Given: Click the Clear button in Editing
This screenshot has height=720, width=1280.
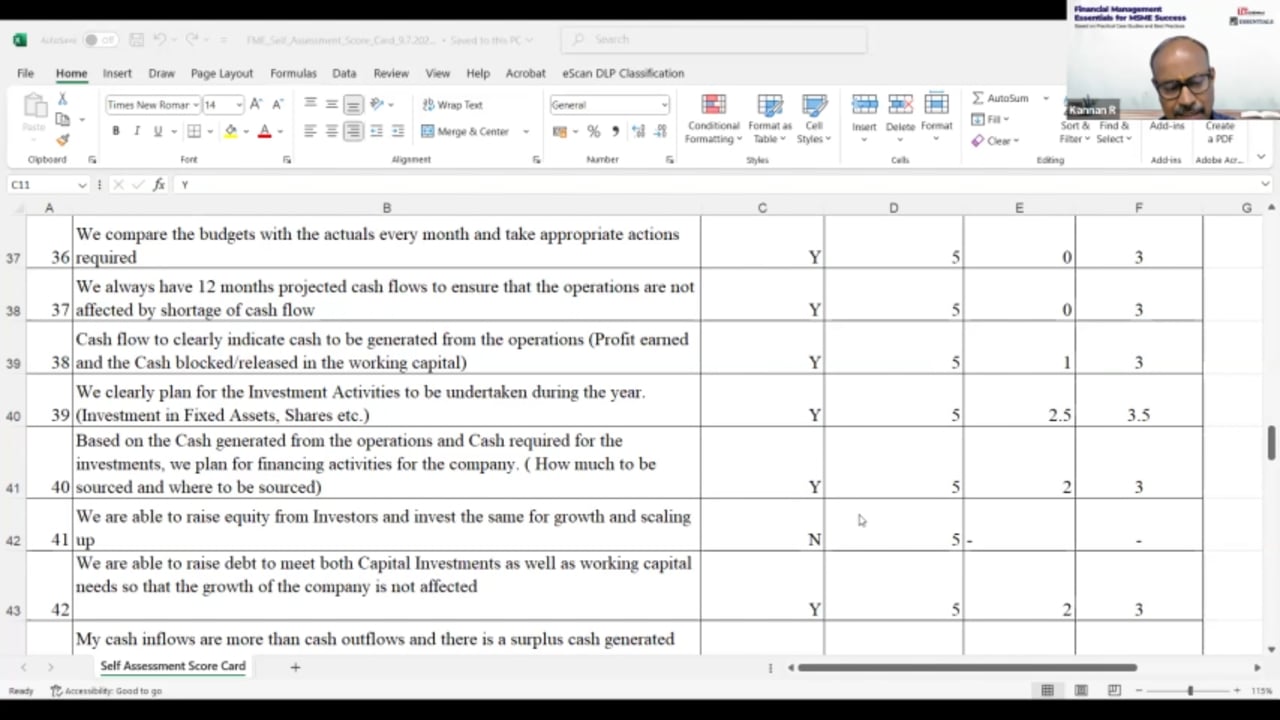Looking at the screenshot, I should 995,141.
